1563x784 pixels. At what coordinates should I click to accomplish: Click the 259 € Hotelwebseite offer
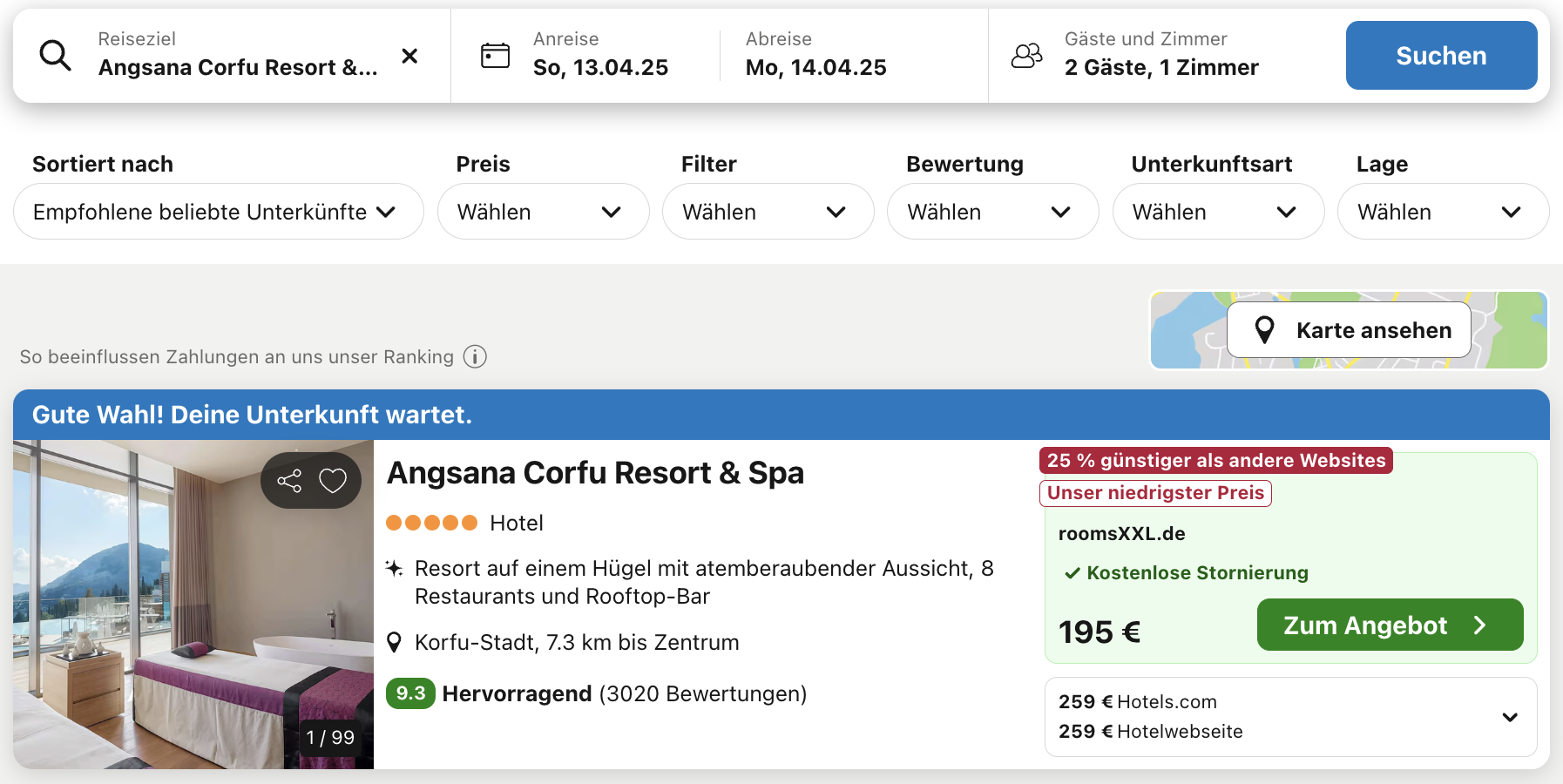(x=1151, y=732)
